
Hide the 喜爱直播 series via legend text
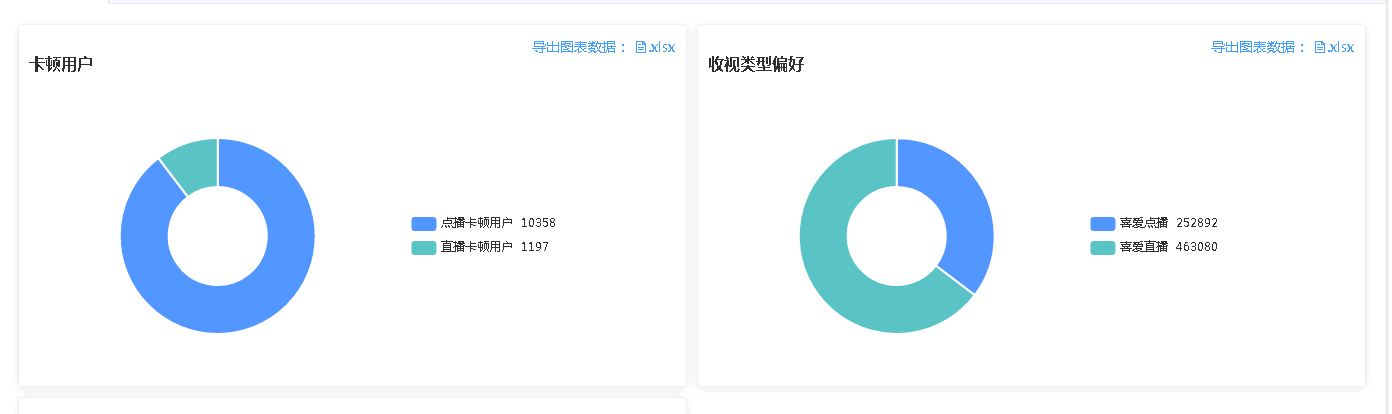1143,247
